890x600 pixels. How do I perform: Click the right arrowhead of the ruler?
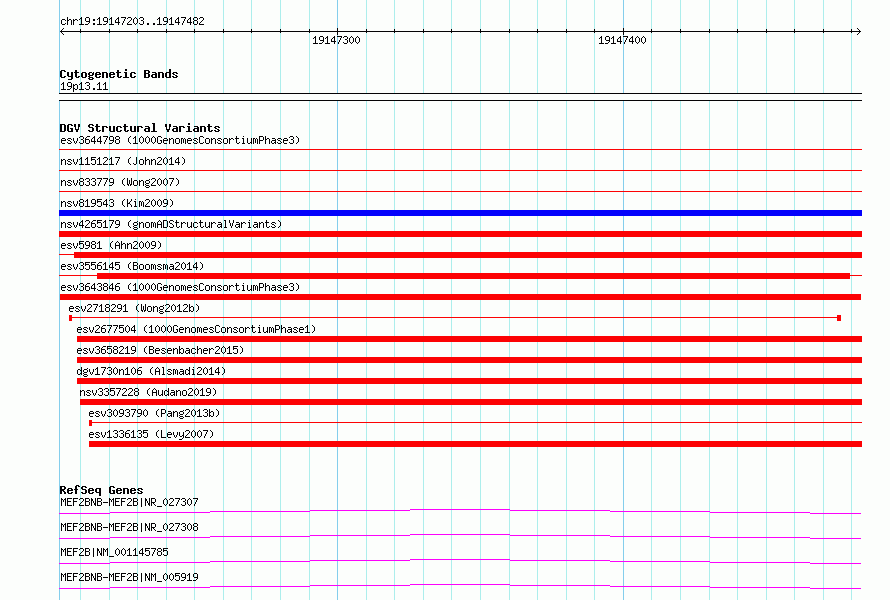(858, 31)
